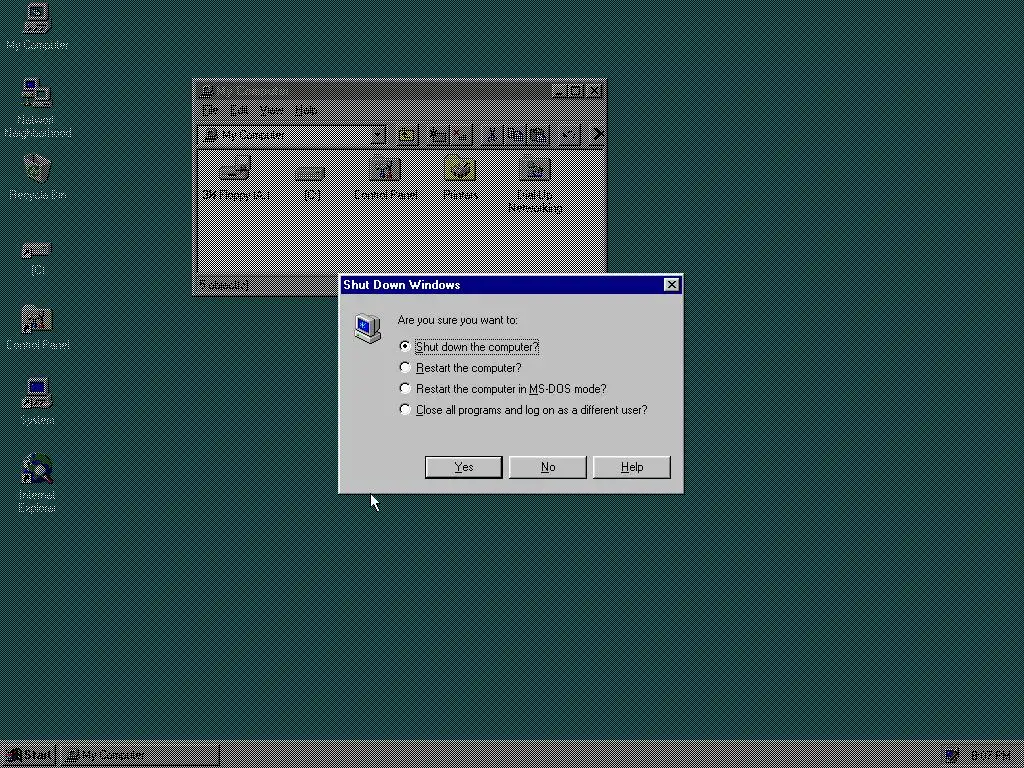The image size is (1024, 768).
Task: Click the Copy toolbar icon
Action: pos(515,135)
